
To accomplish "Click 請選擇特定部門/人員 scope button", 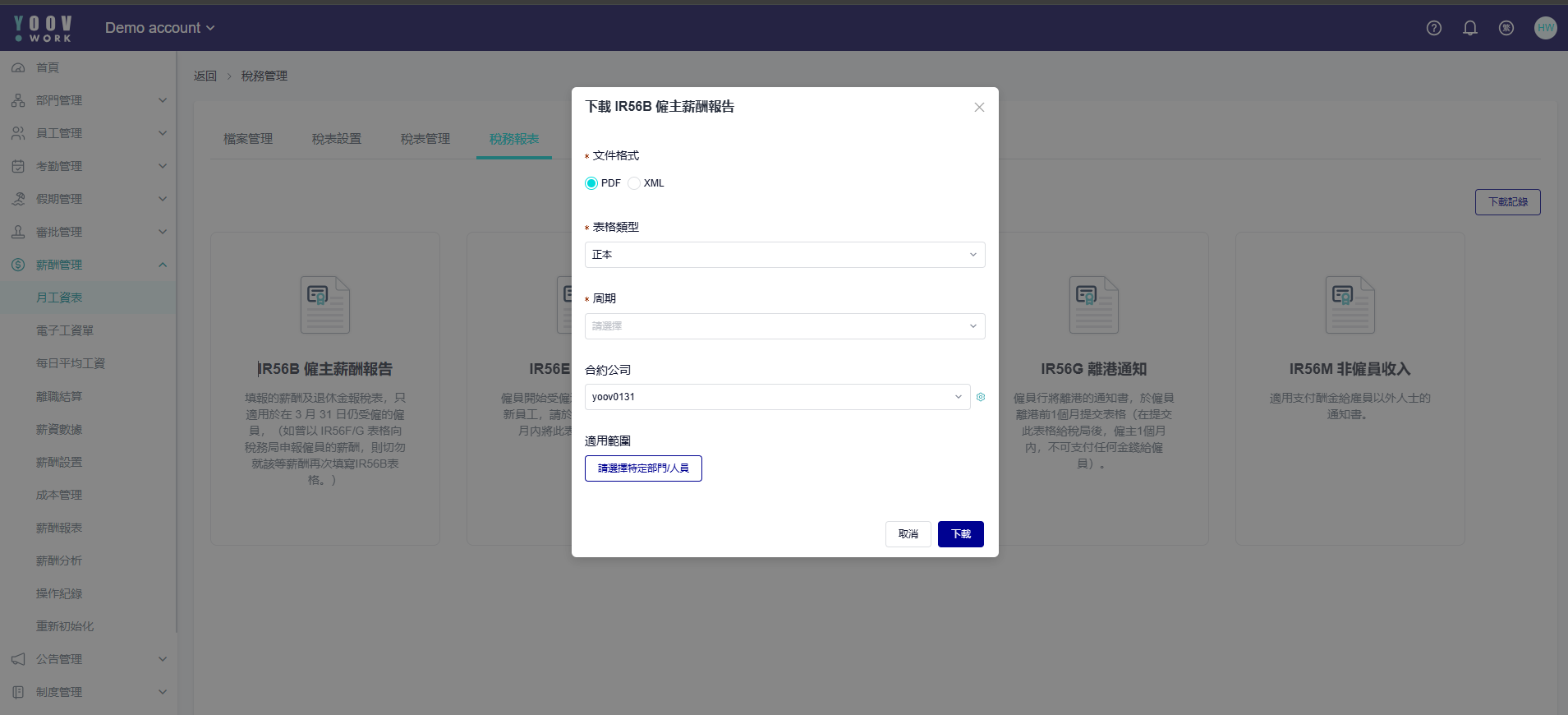I will 643,468.
